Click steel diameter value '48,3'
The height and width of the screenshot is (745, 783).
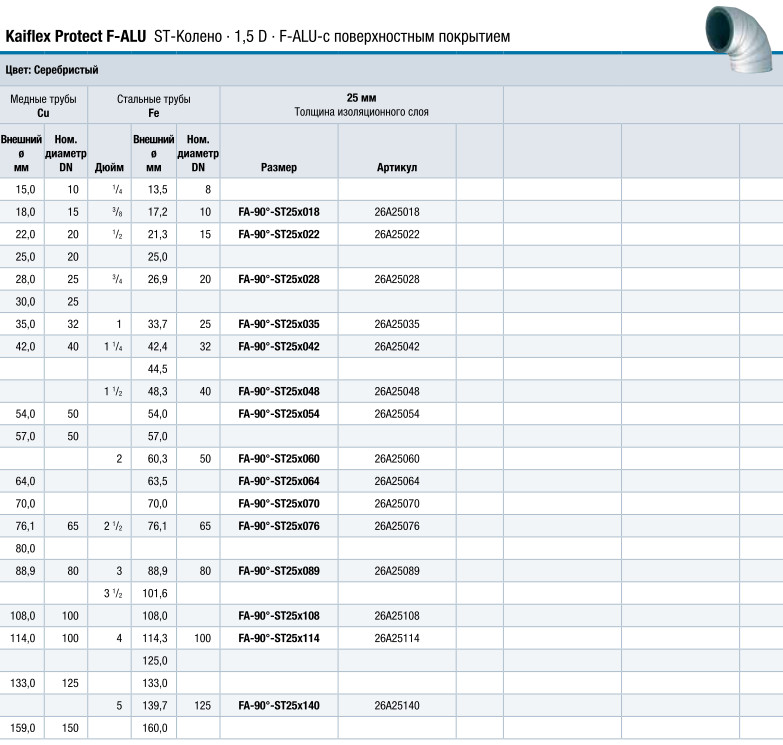157,392
